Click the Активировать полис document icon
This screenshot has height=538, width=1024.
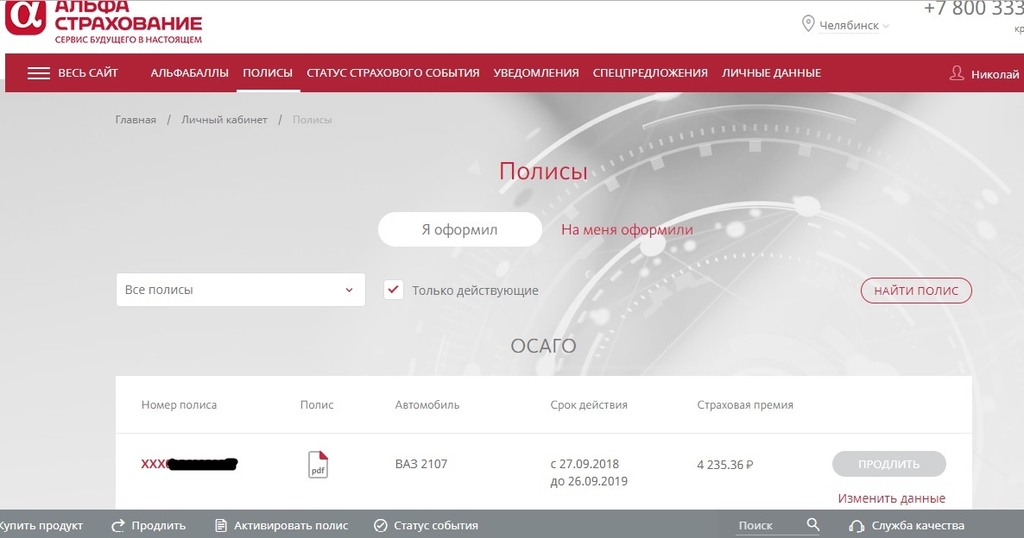[221, 526]
